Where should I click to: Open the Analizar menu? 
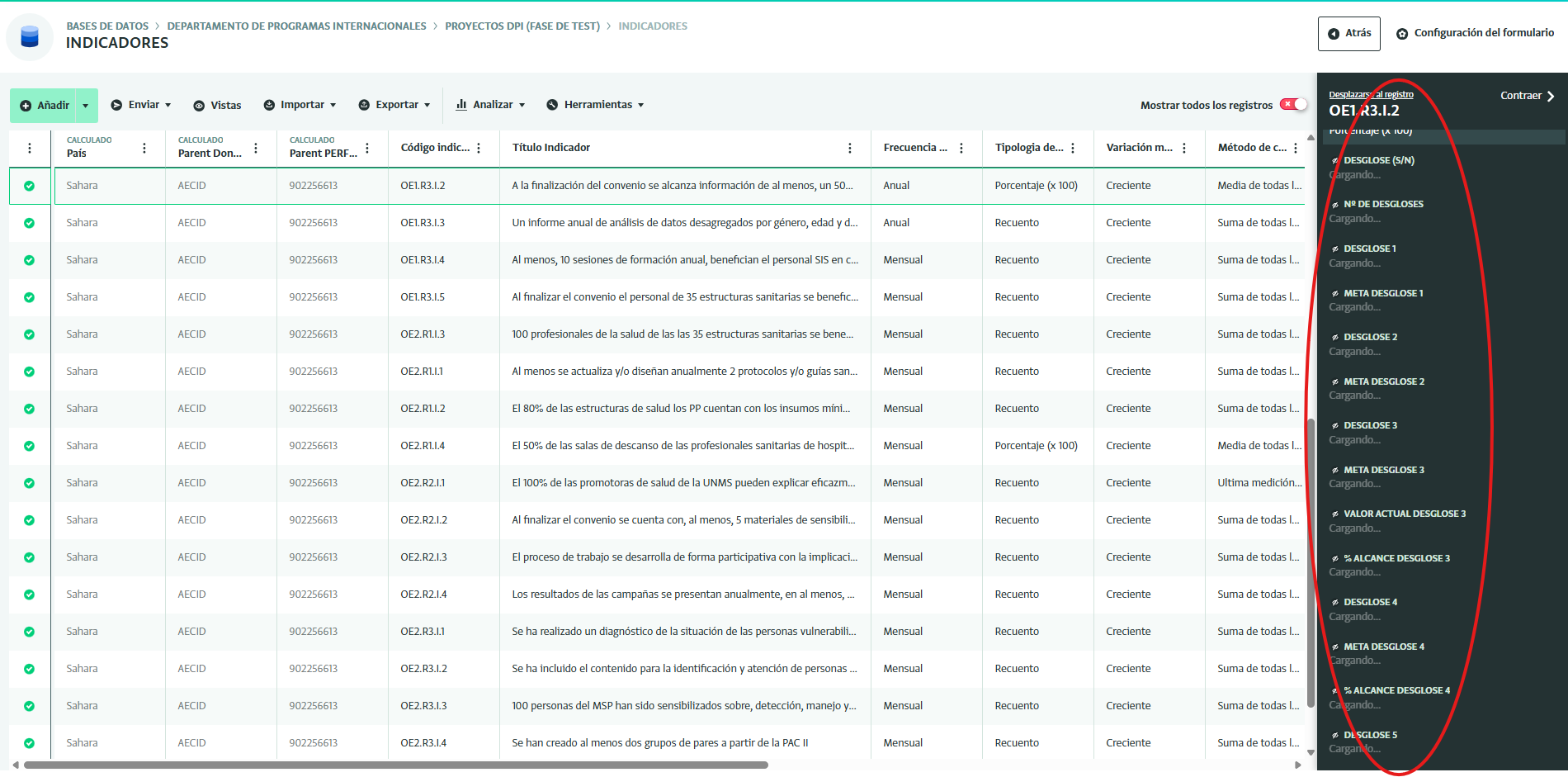click(x=491, y=105)
